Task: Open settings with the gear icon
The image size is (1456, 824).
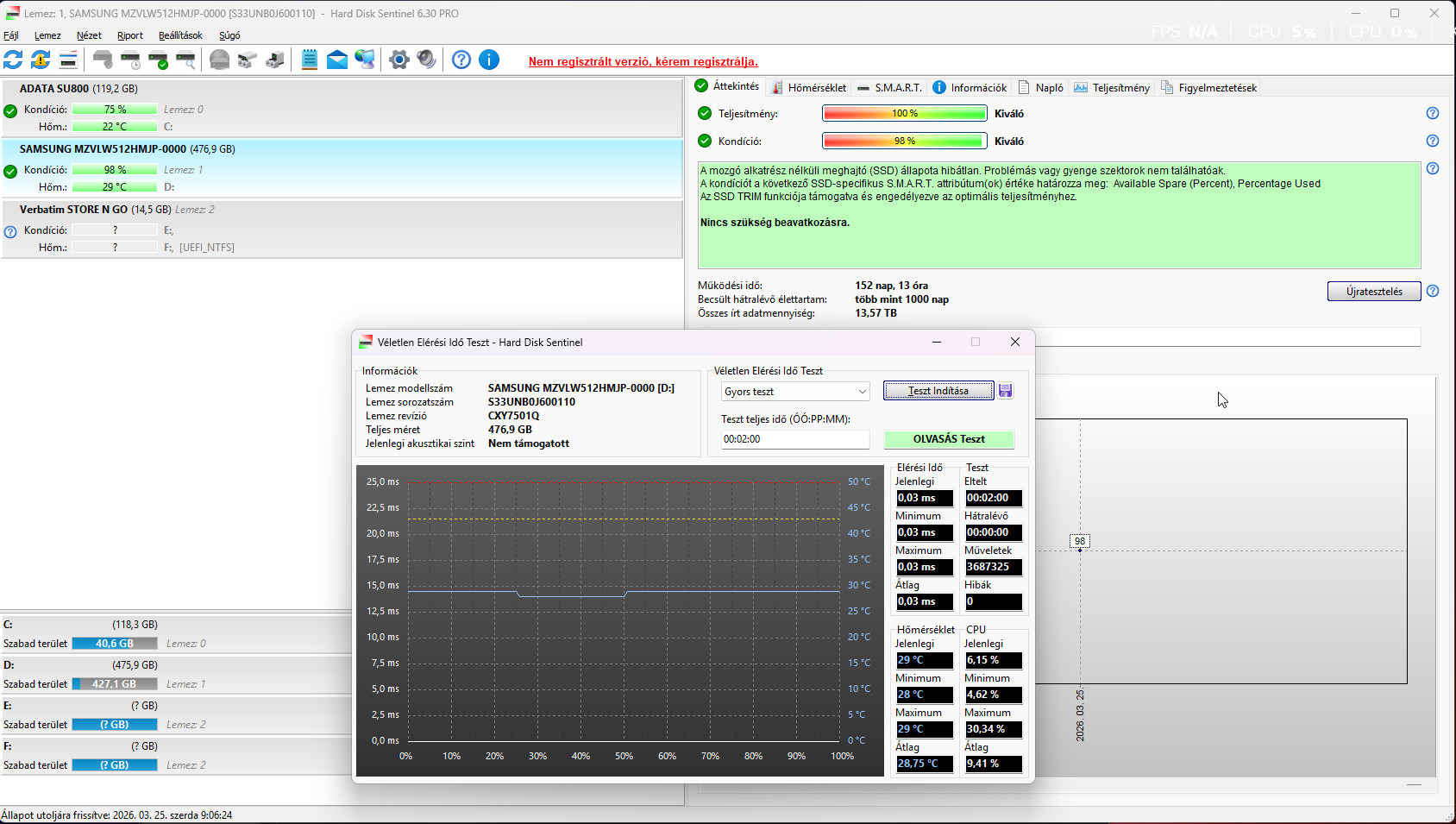Action: coord(399,60)
